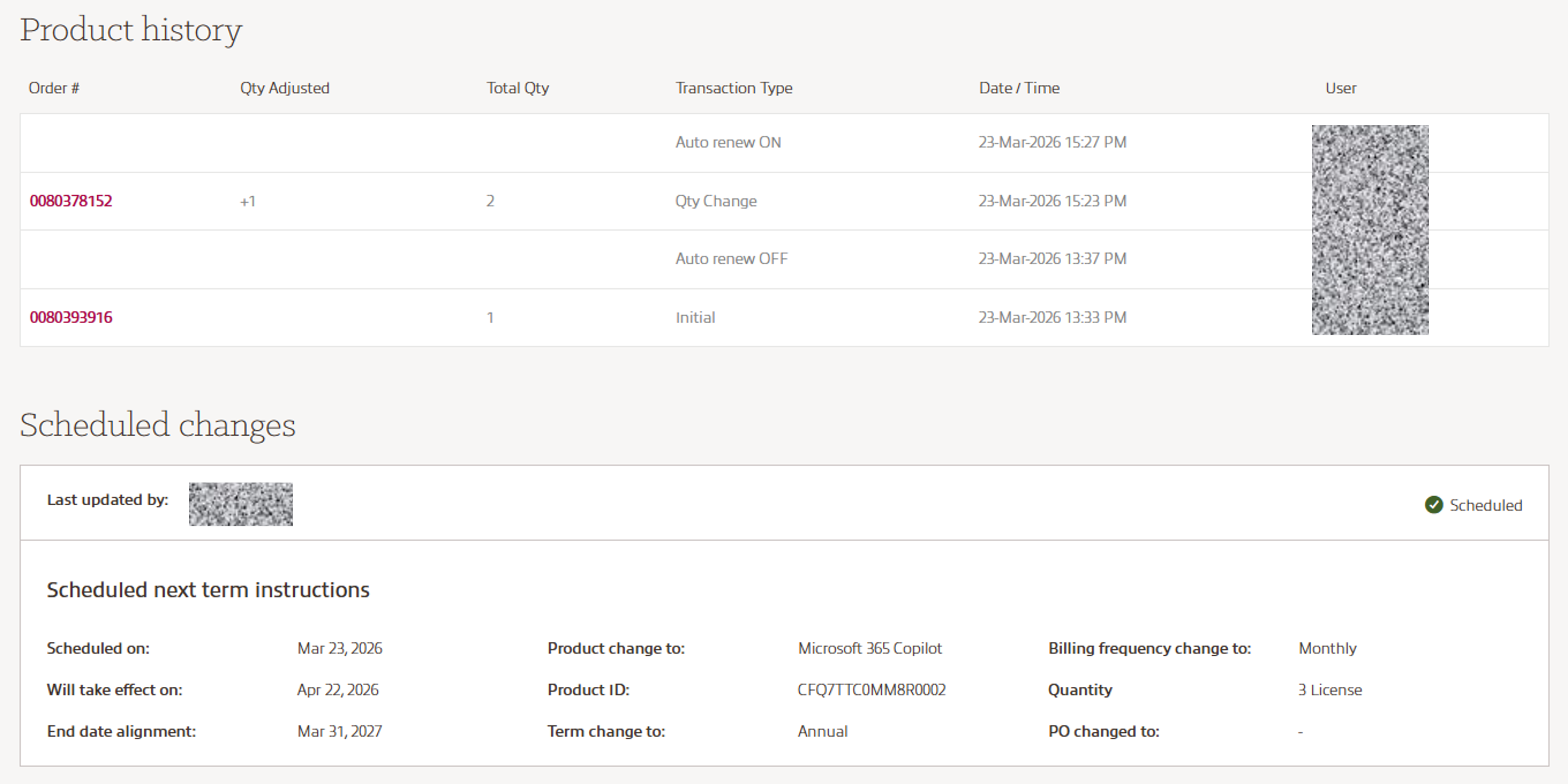Select the Initial transaction row
The height and width of the screenshot is (784, 1568).
pyautogui.click(x=695, y=317)
